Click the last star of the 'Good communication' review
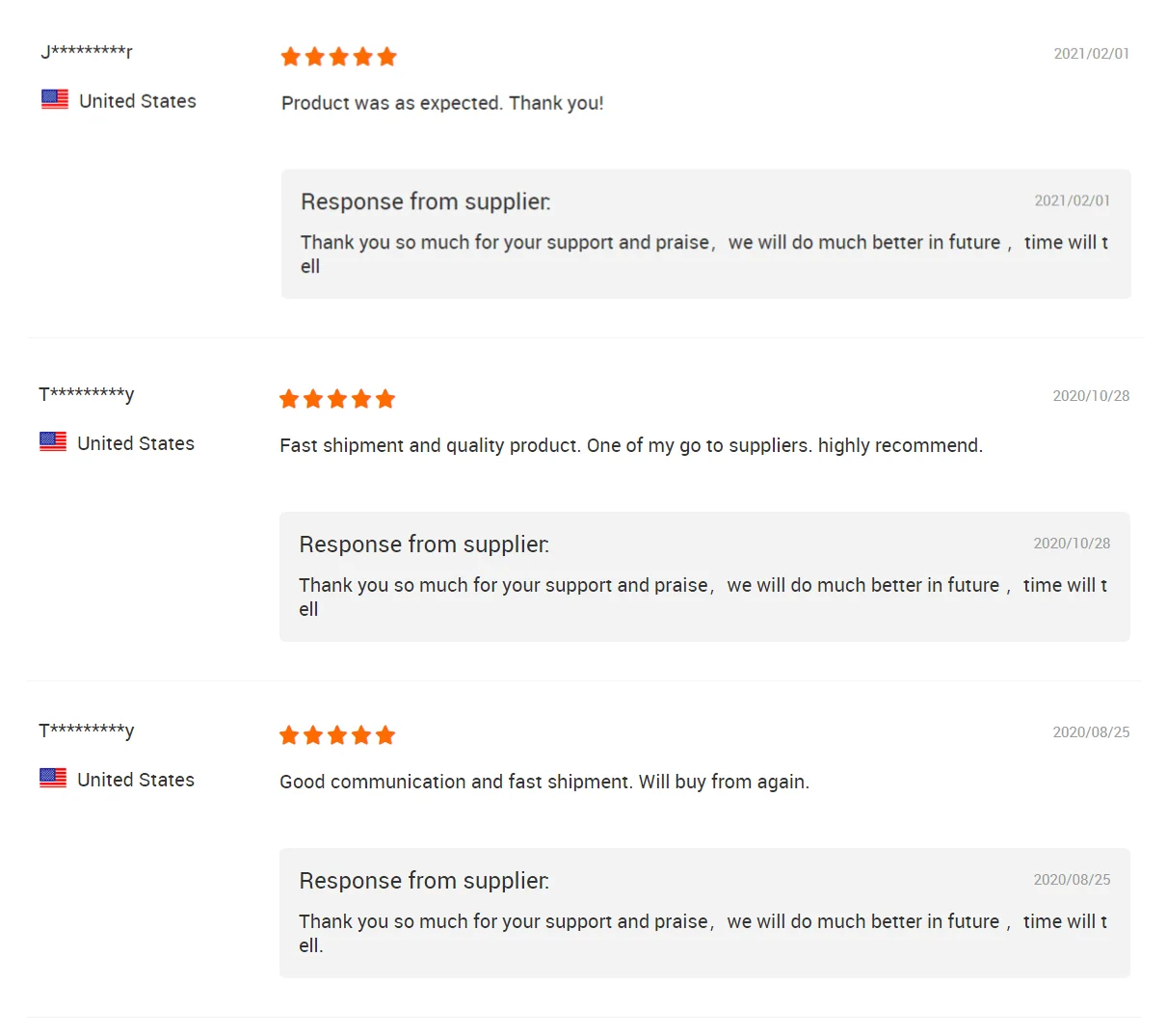 [x=385, y=736]
